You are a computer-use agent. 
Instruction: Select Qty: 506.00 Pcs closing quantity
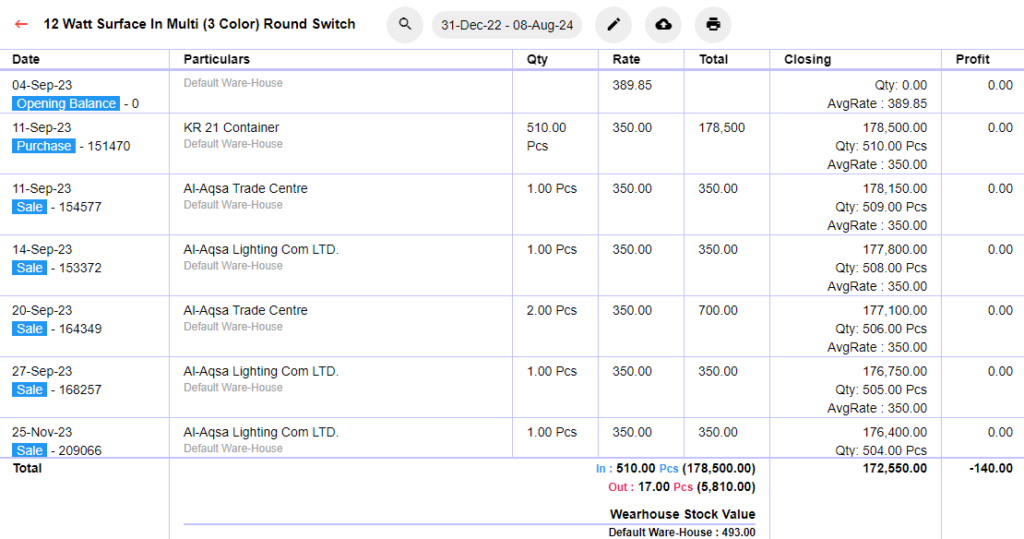tap(881, 328)
